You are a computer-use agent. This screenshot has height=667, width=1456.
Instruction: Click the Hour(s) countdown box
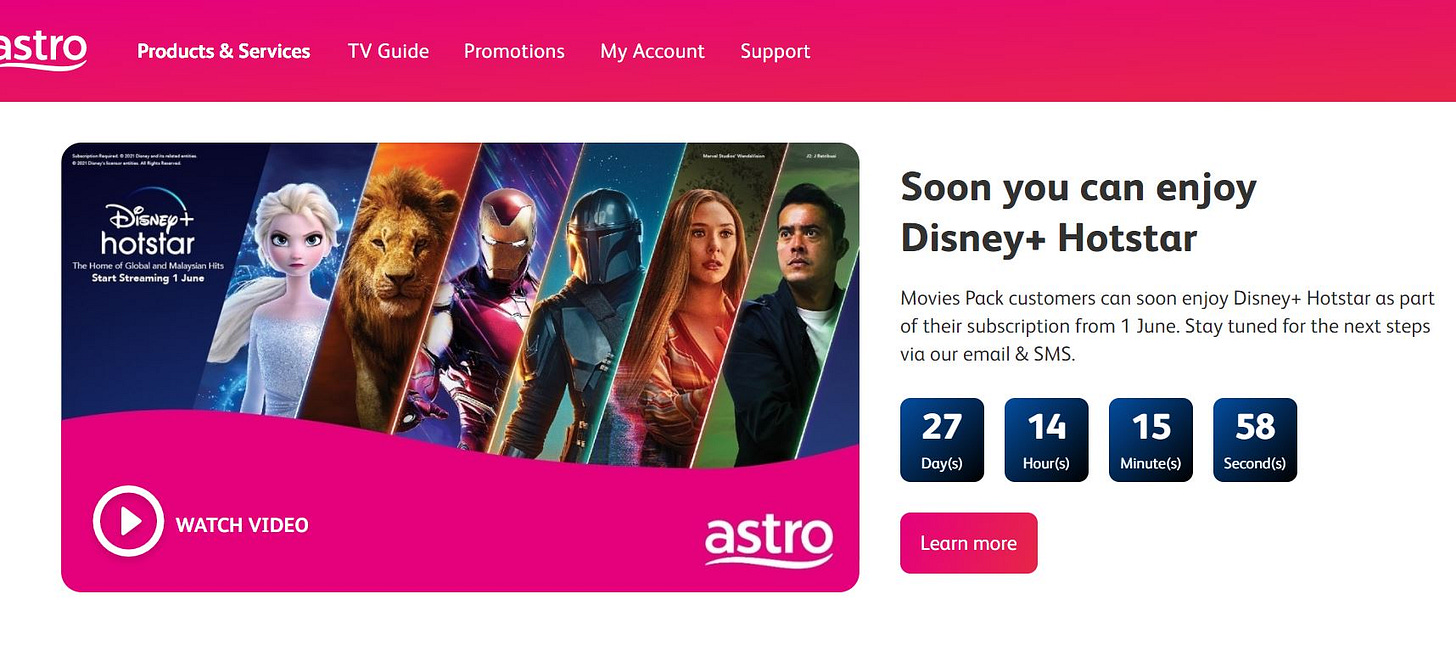(x=1046, y=440)
